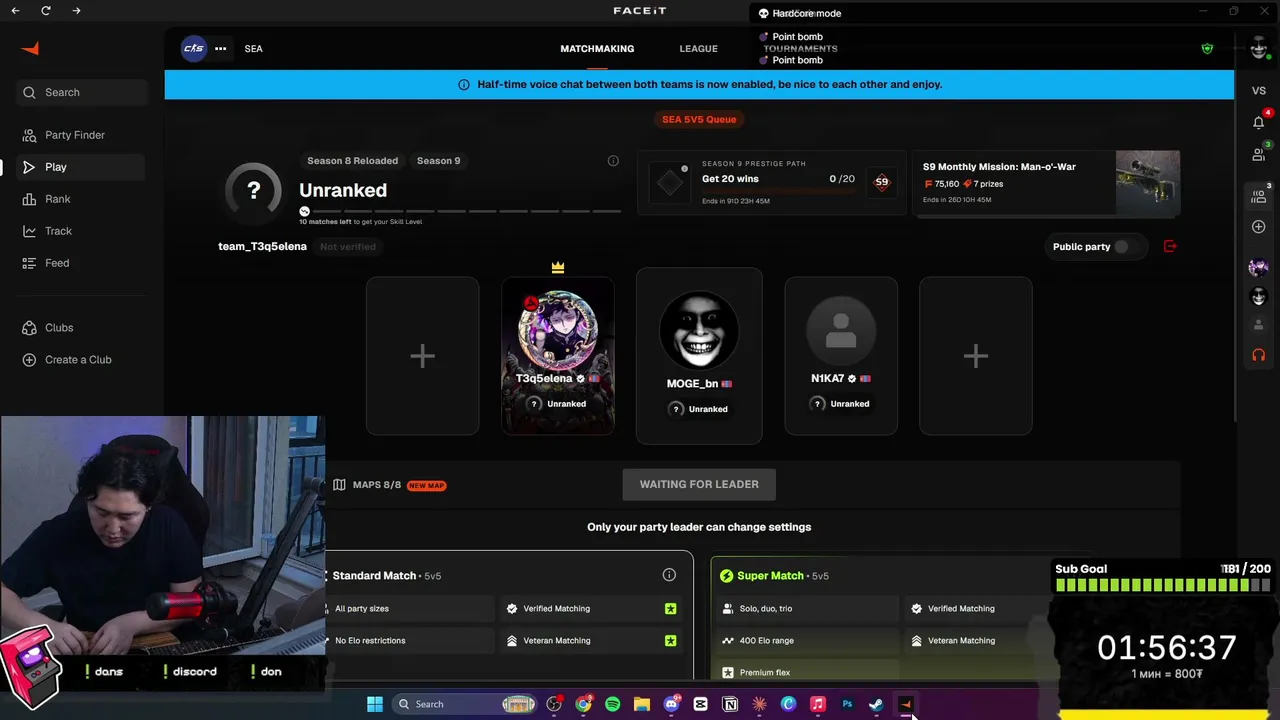Viewport: 1280px width, 720px height.
Task: Open the VS panel
Action: [x=1259, y=91]
